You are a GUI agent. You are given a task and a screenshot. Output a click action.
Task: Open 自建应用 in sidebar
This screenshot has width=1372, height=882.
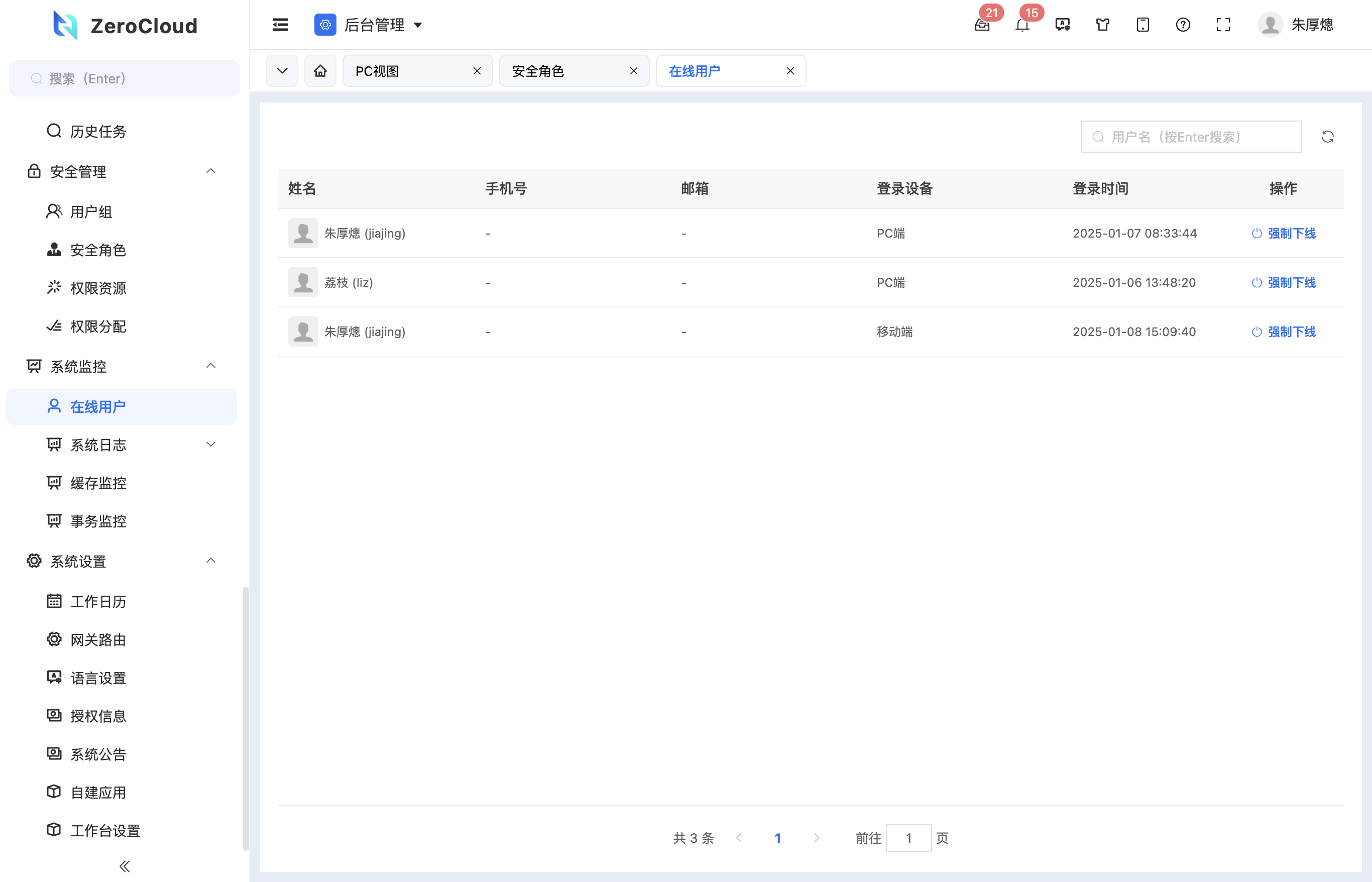point(122,793)
